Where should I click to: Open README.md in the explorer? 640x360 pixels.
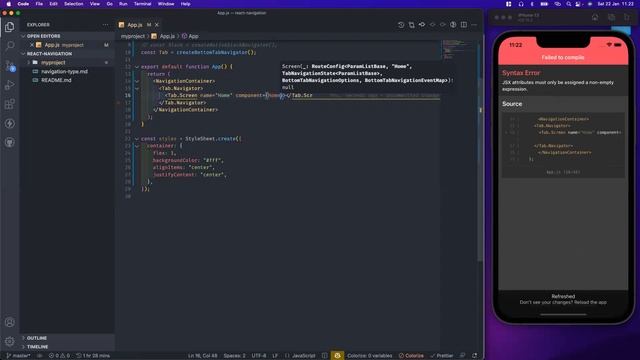(56, 80)
